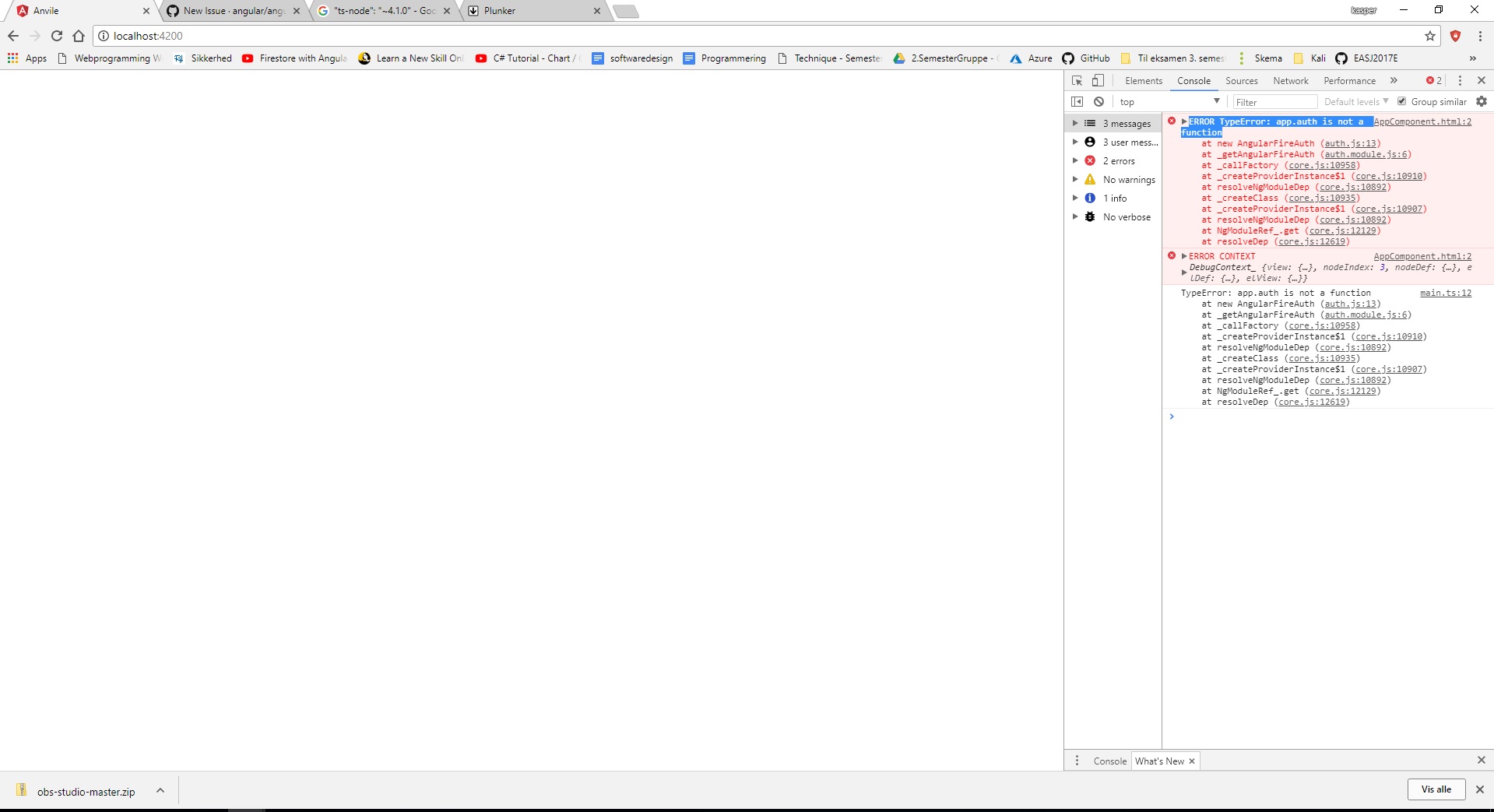1494x812 pixels.
Task: Open the Default levels dropdown
Action: point(1356,102)
